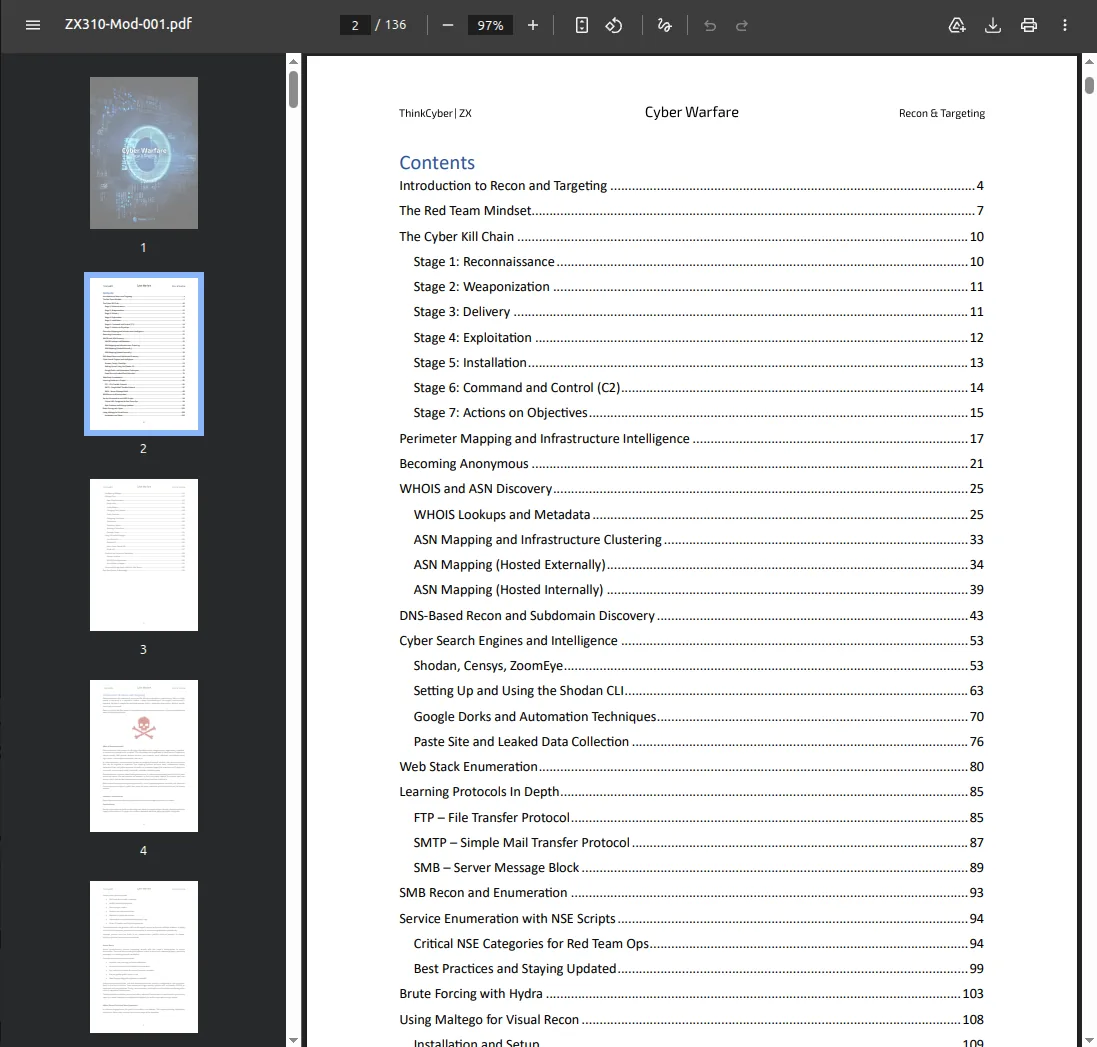This screenshot has height=1047, width=1097.
Task: Open Becoming Anonymous entry
Action: [691, 464]
